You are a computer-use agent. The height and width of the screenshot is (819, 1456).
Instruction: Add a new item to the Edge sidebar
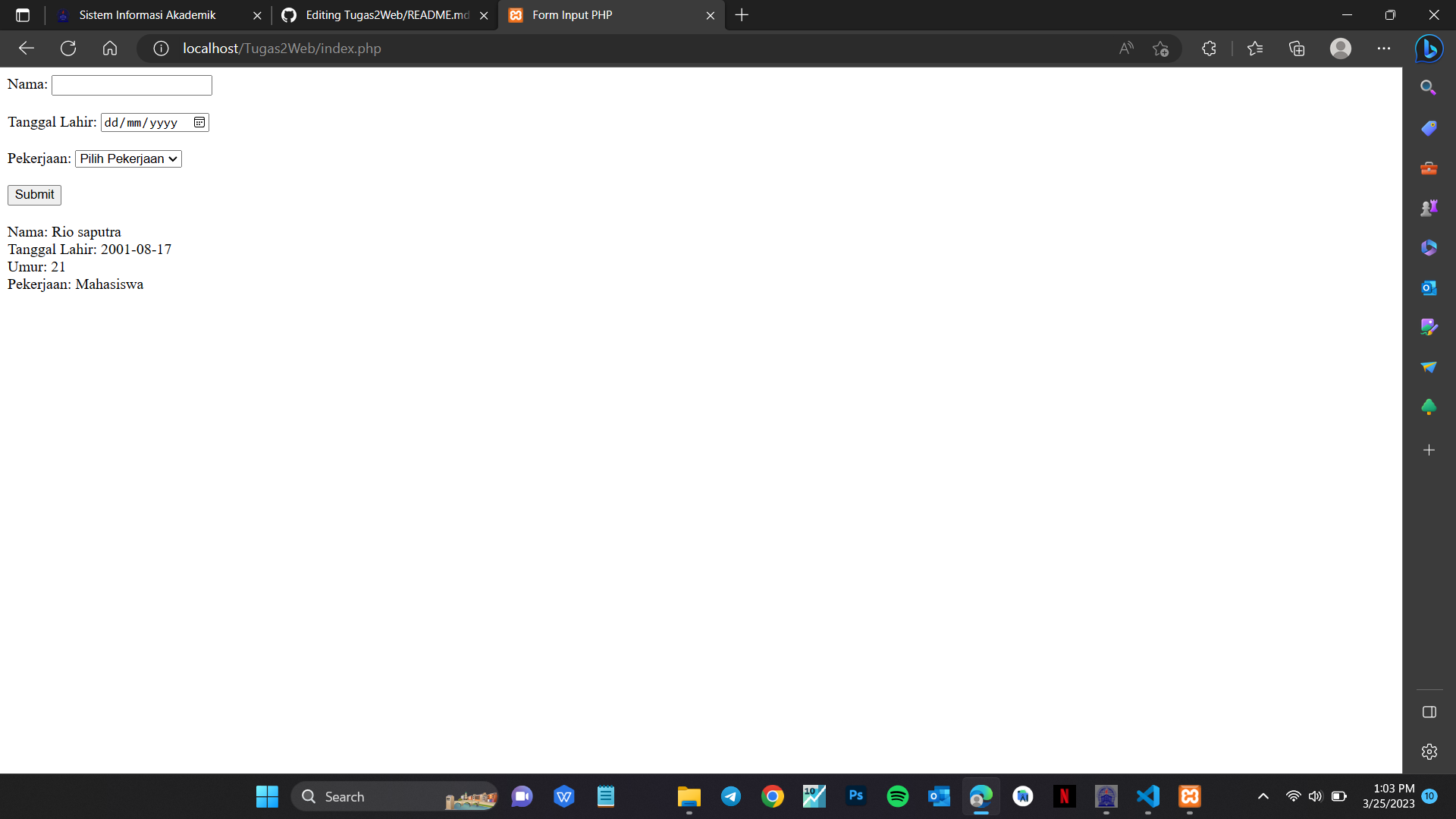pyautogui.click(x=1429, y=450)
